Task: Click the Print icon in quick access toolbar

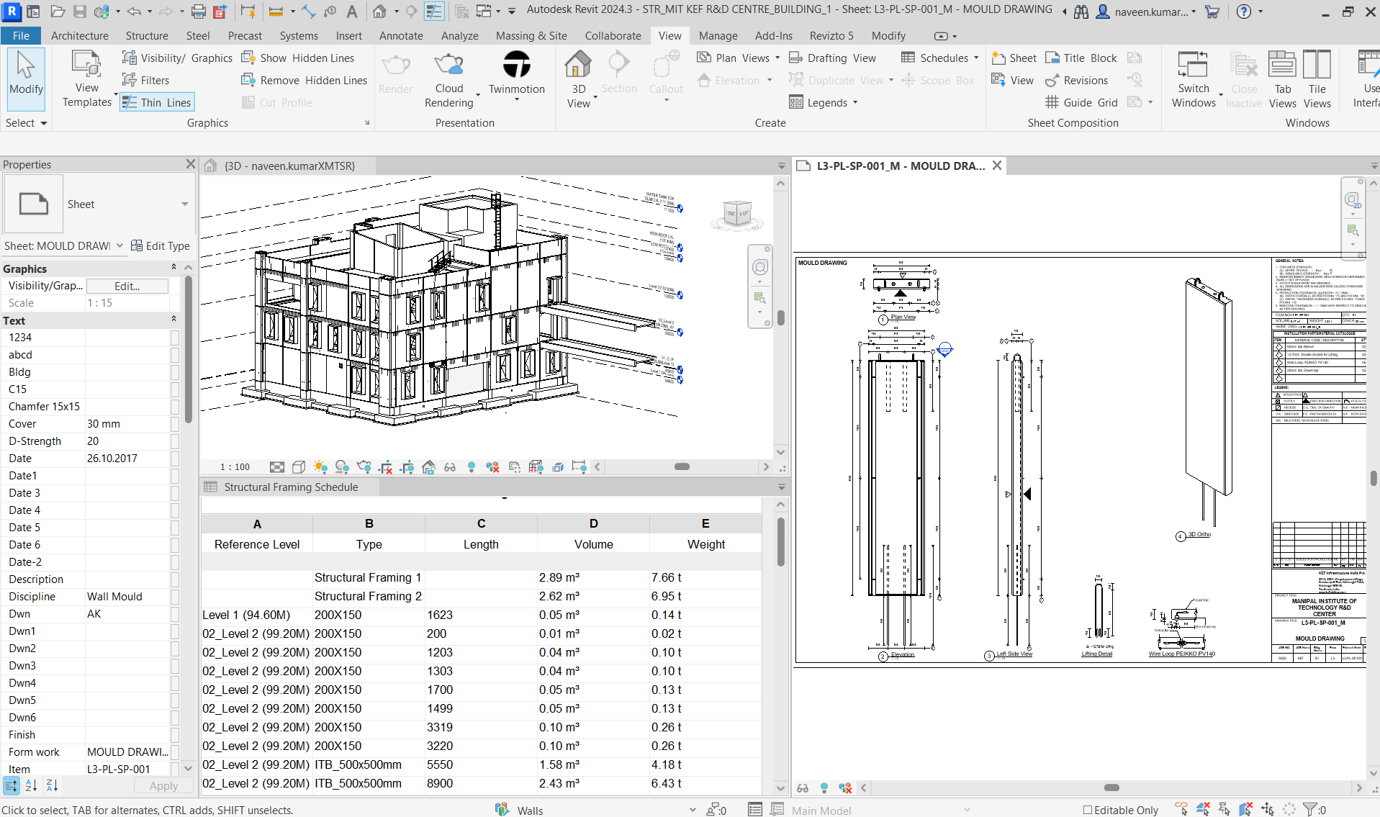Action: pos(198,12)
